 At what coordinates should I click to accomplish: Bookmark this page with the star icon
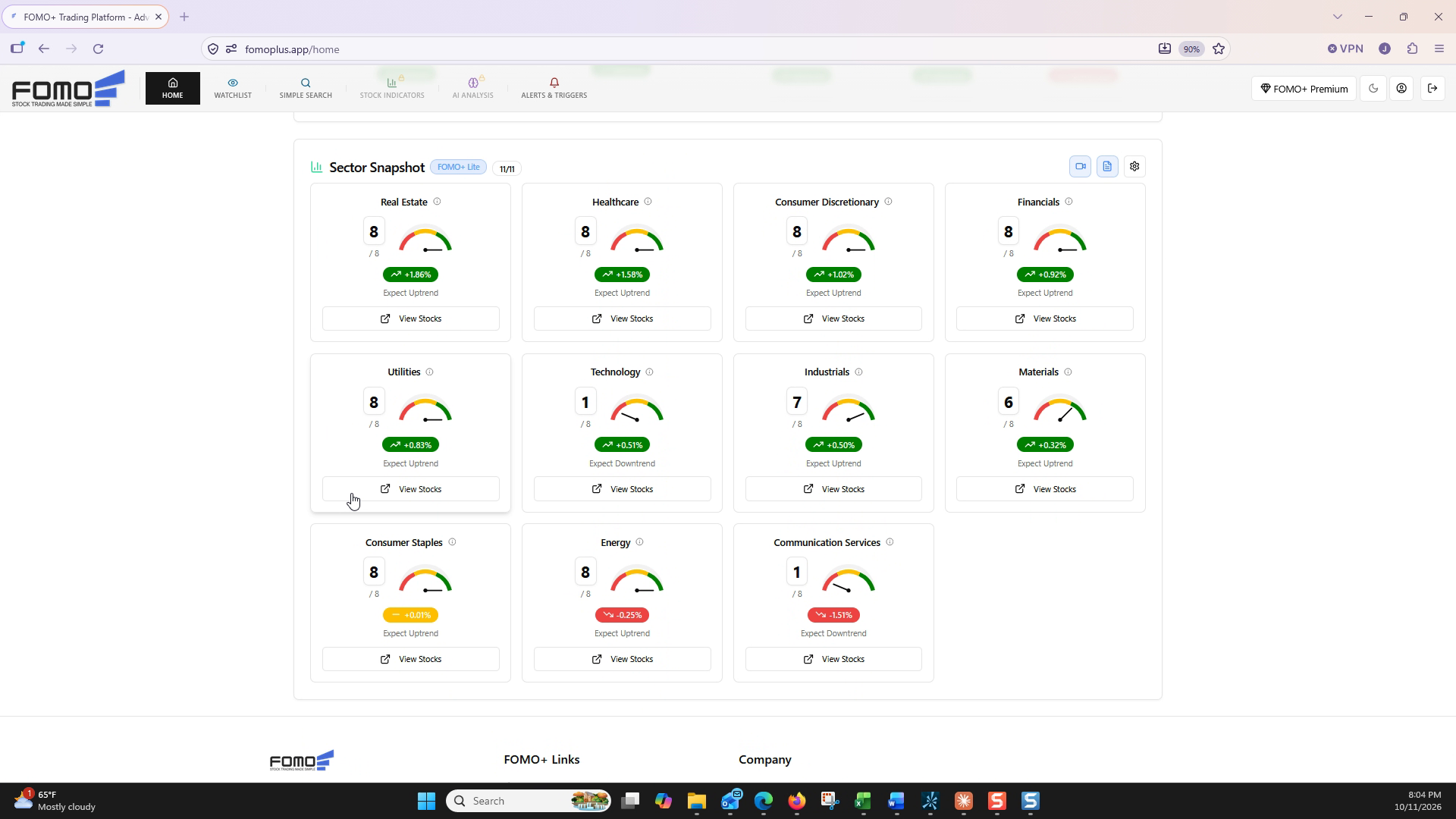tap(1219, 49)
